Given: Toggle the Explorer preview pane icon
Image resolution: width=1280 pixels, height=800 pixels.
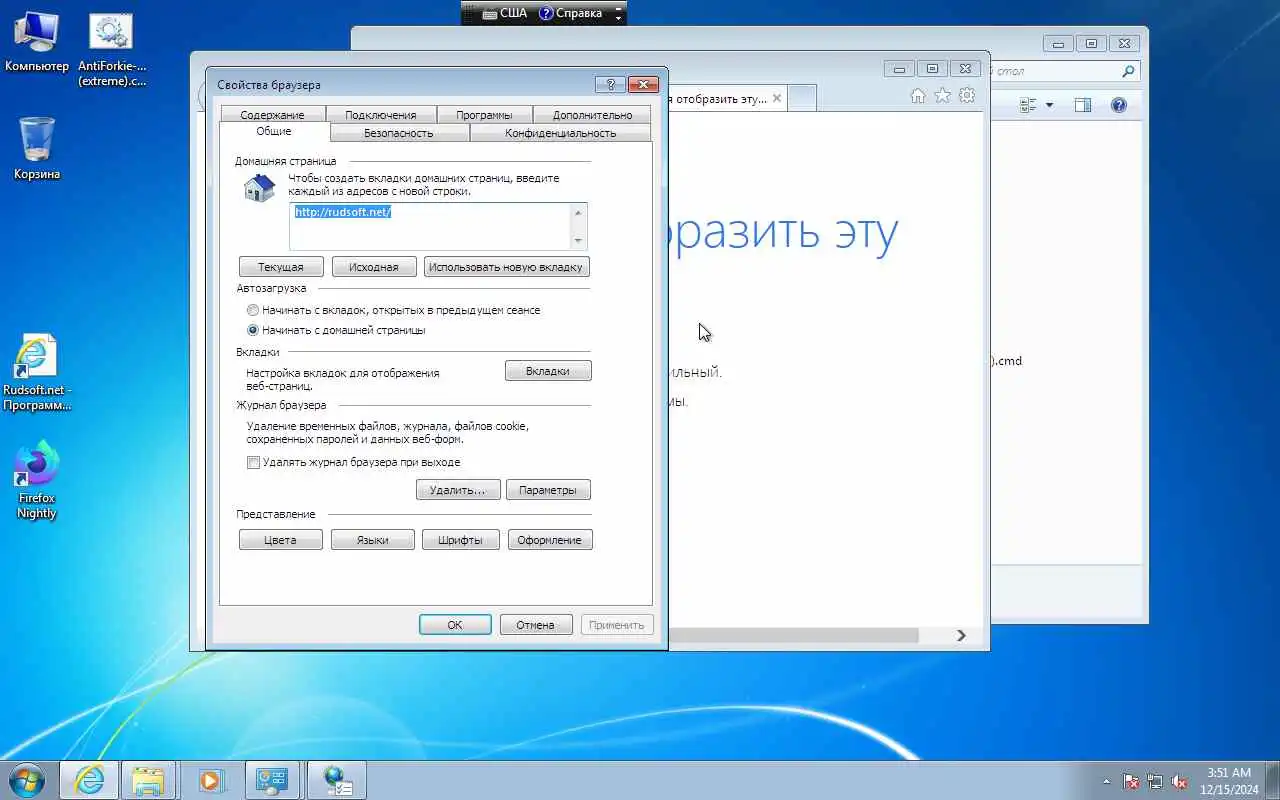Looking at the screenshot, I should (1082, 105).
